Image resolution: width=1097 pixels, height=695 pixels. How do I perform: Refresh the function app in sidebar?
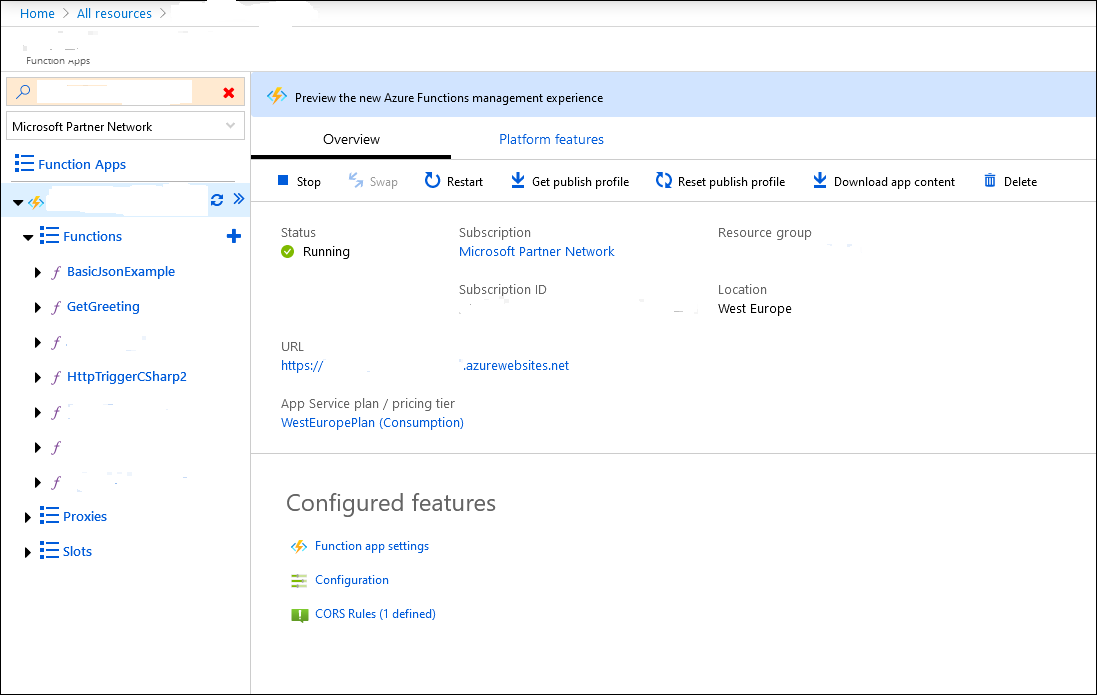pos(217,200)
